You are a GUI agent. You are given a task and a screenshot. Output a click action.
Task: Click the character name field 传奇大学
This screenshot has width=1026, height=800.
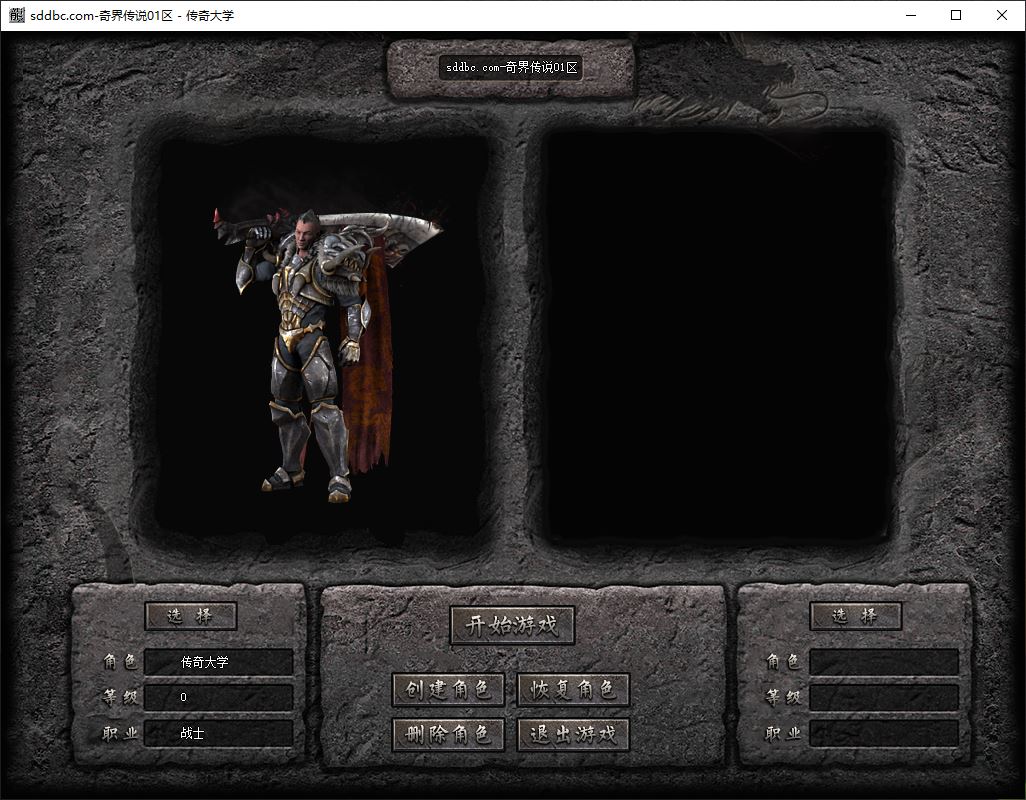[x=218, y=662]
